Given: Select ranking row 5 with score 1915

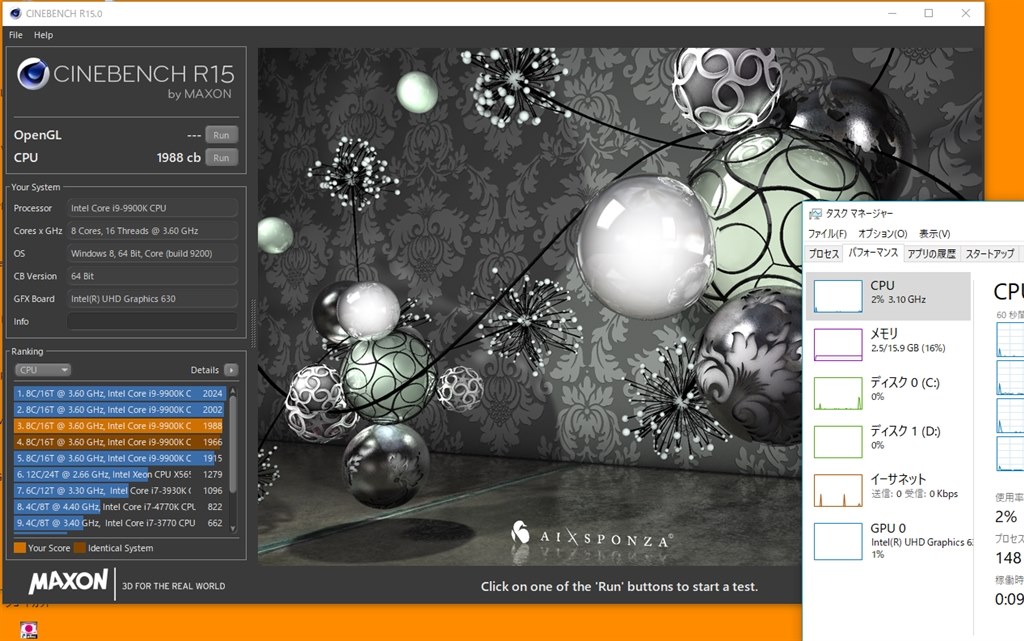Looking at the screenshot, I should [x=120, y=458].
